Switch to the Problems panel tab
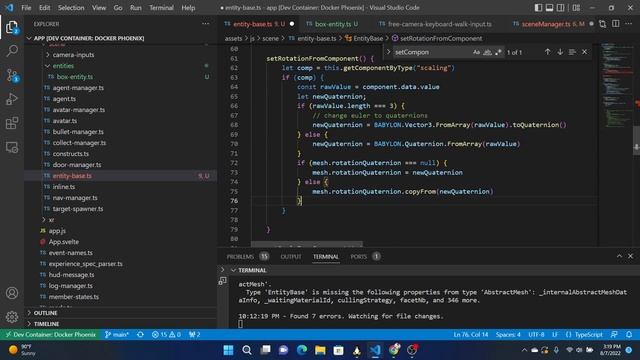The height and width of the screenshot is (360, 640). (247, 257)
